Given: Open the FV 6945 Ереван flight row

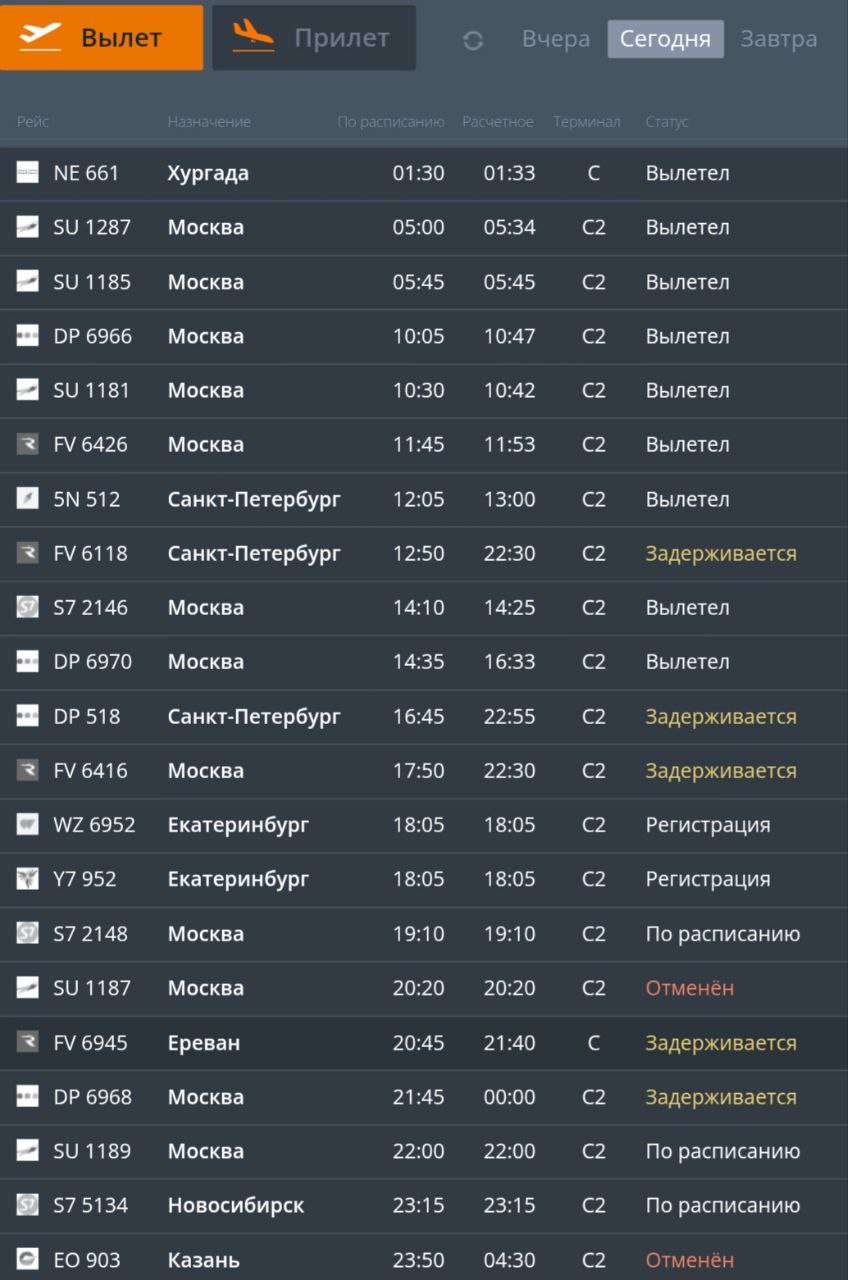Looking at the screenshot, I should [424, 1043].
